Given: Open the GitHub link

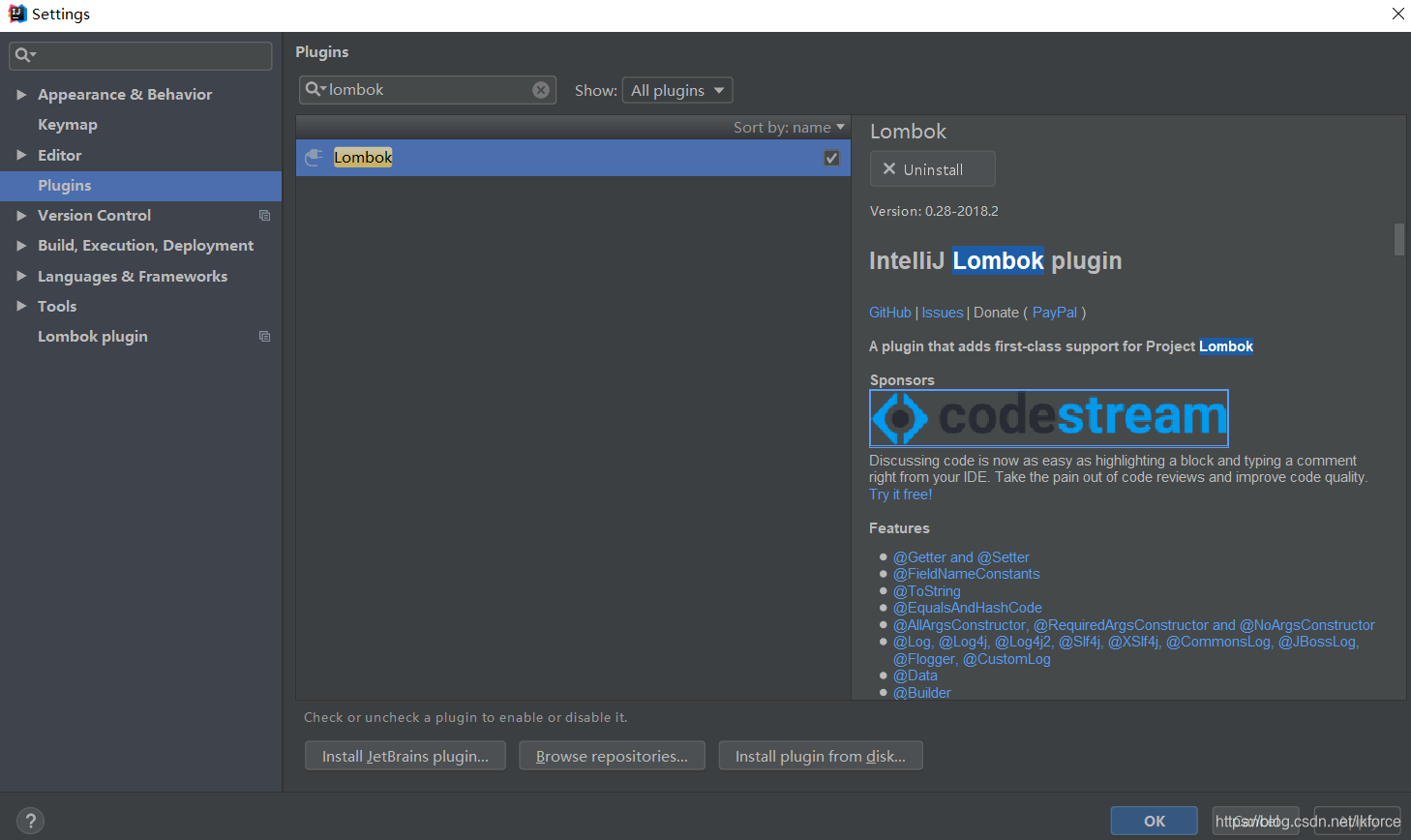Looking at the screenshot, I should [890, 313].
